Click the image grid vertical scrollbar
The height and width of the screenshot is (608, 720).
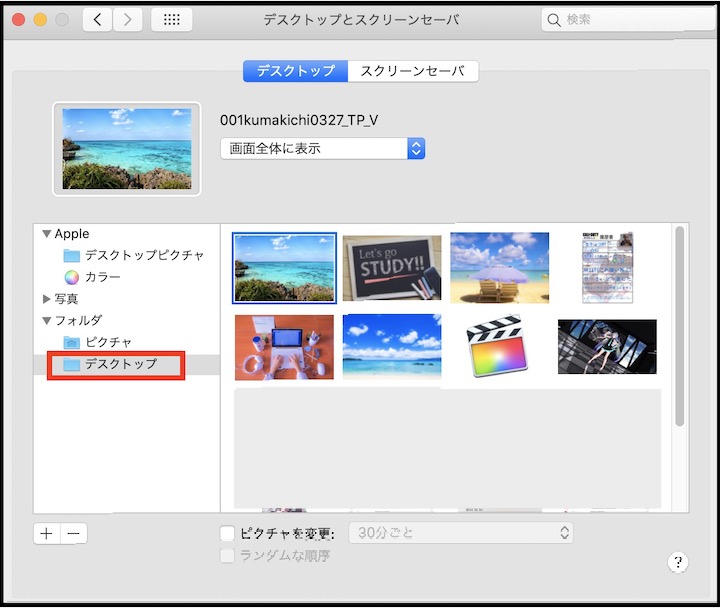click(x=680, y=327)
